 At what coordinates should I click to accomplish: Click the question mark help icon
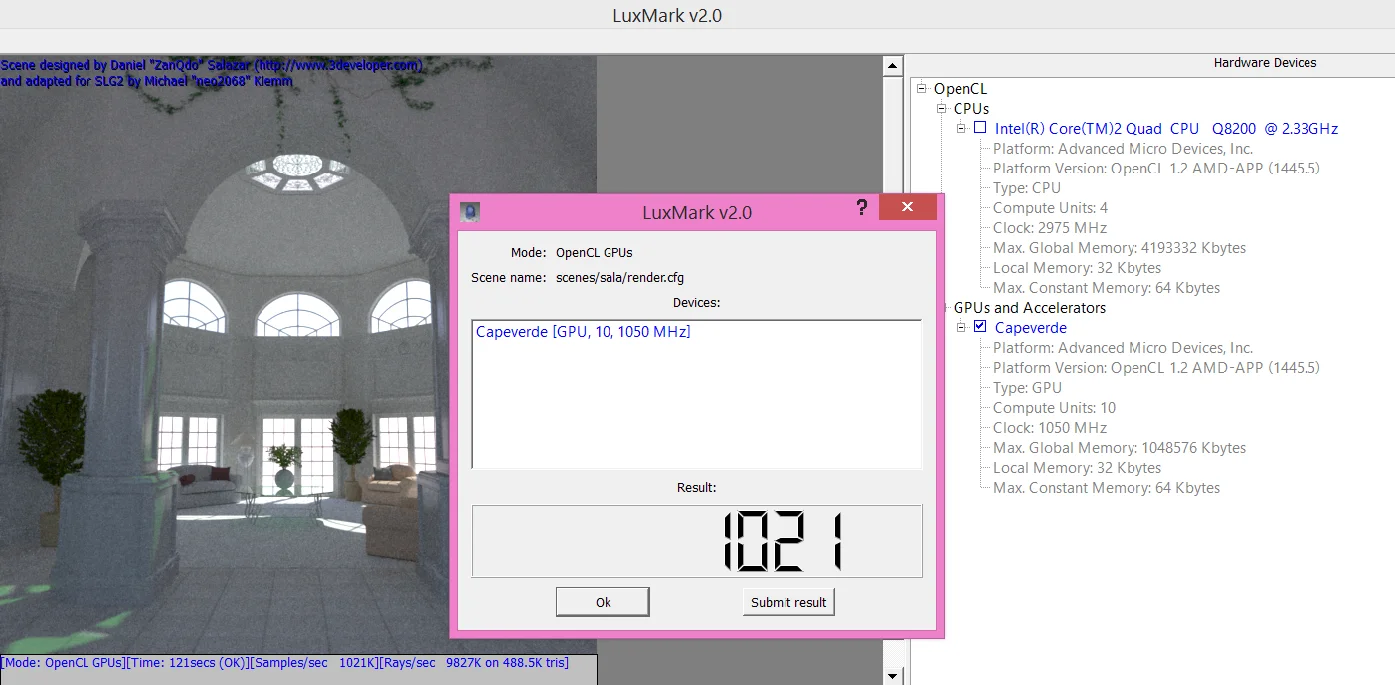point(861,208)
